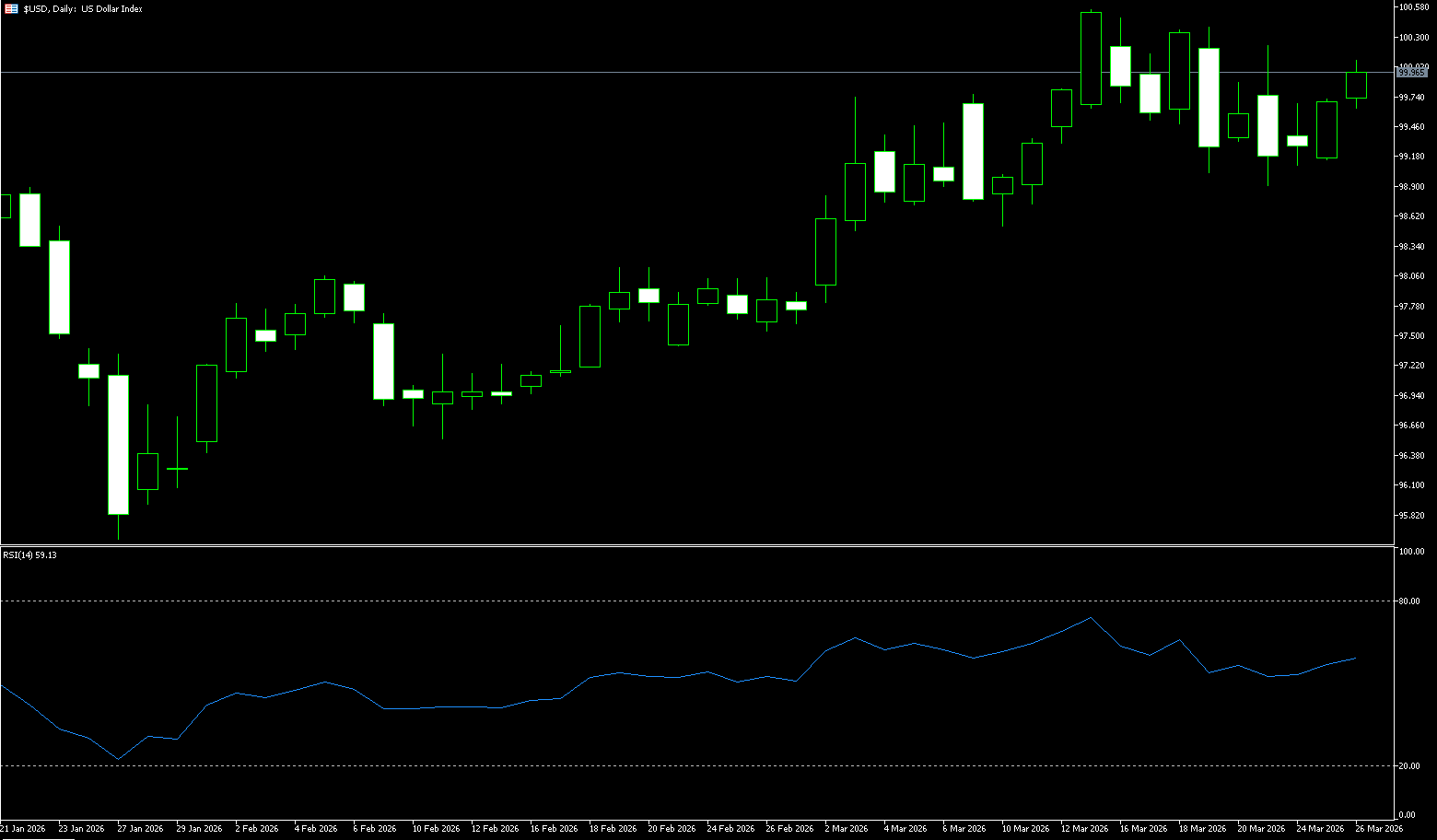Click the latest candle on 26 Mar
This screenshot has width=1437, height=840.
coord(1356,85)
